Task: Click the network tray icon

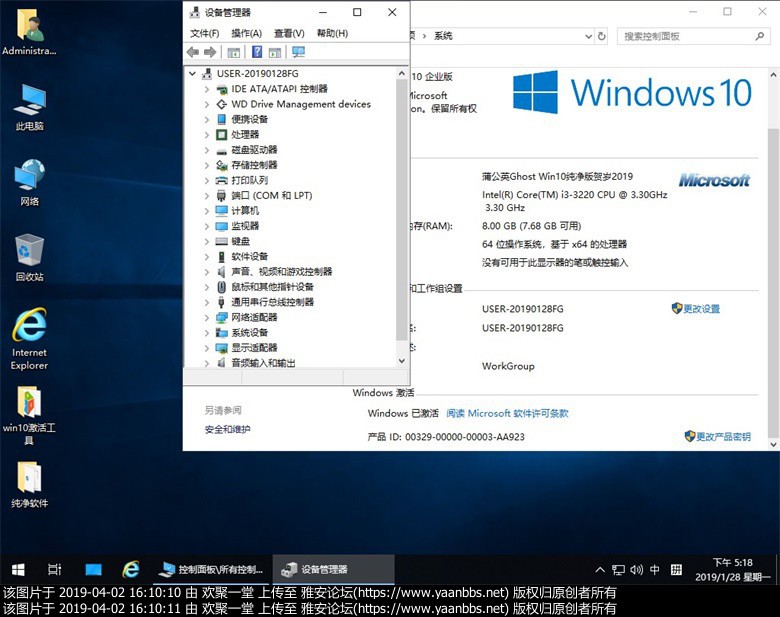Action: [x=618, y=570]
